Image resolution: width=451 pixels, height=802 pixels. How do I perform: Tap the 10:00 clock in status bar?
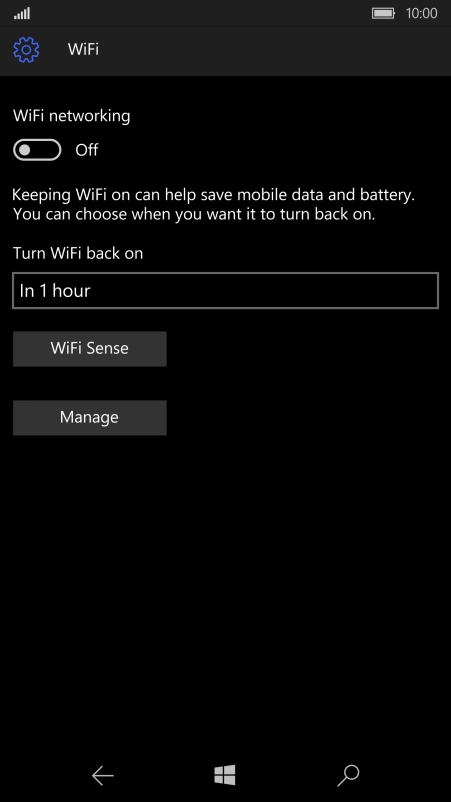tap(421, 13)
